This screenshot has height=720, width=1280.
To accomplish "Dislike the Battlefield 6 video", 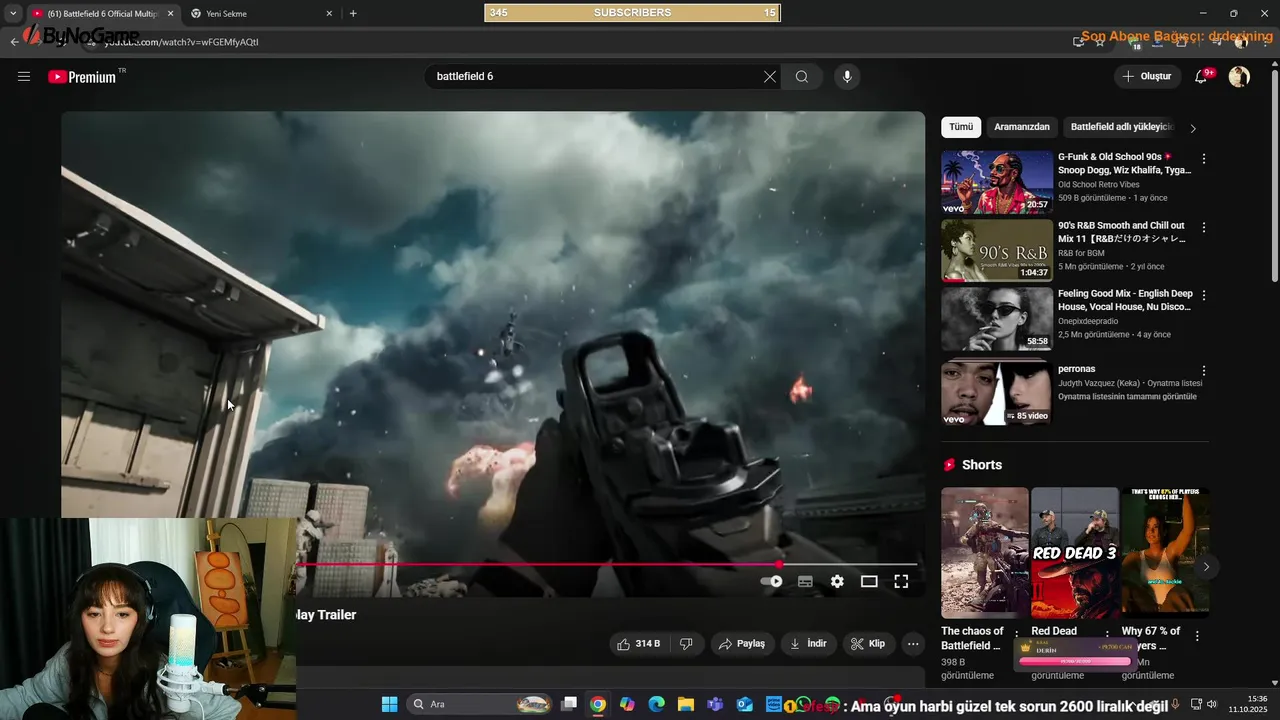I will tap(686, 644).
